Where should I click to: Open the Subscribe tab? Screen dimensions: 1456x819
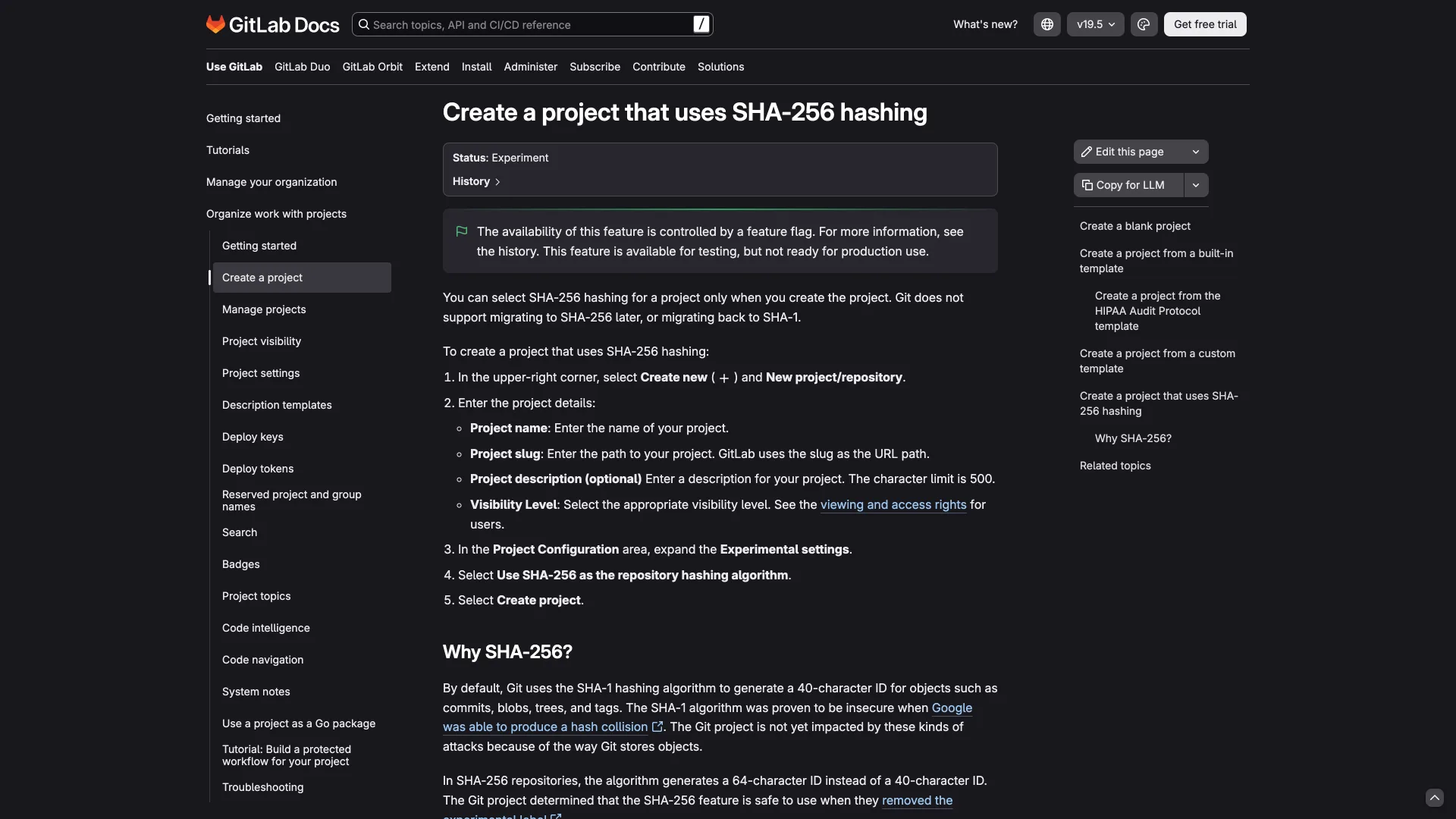[595, 67]
